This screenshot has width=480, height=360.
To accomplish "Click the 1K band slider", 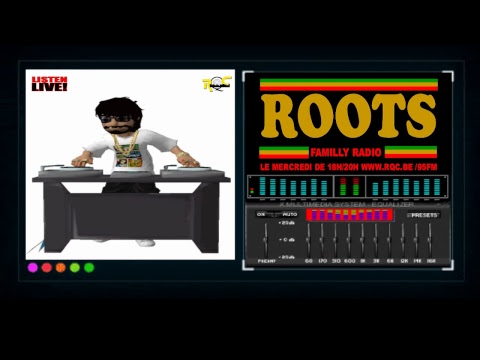I will coord(362,240).
